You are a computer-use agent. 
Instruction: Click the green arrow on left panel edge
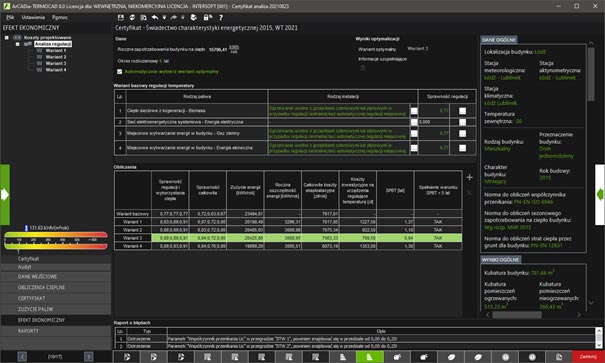point(5,195)
